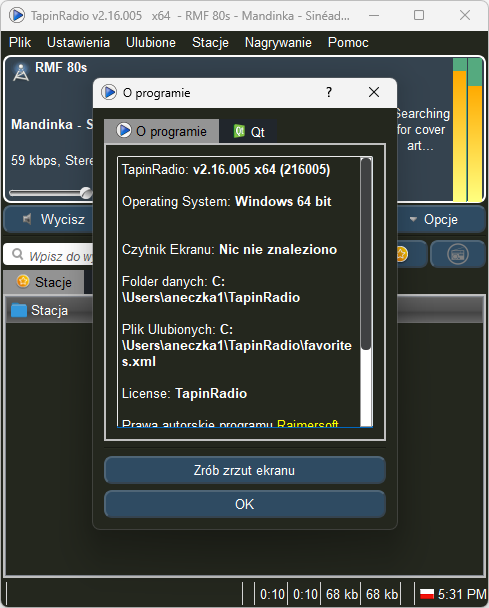Select the Stacje tab in main window

[x=44, y=282]
